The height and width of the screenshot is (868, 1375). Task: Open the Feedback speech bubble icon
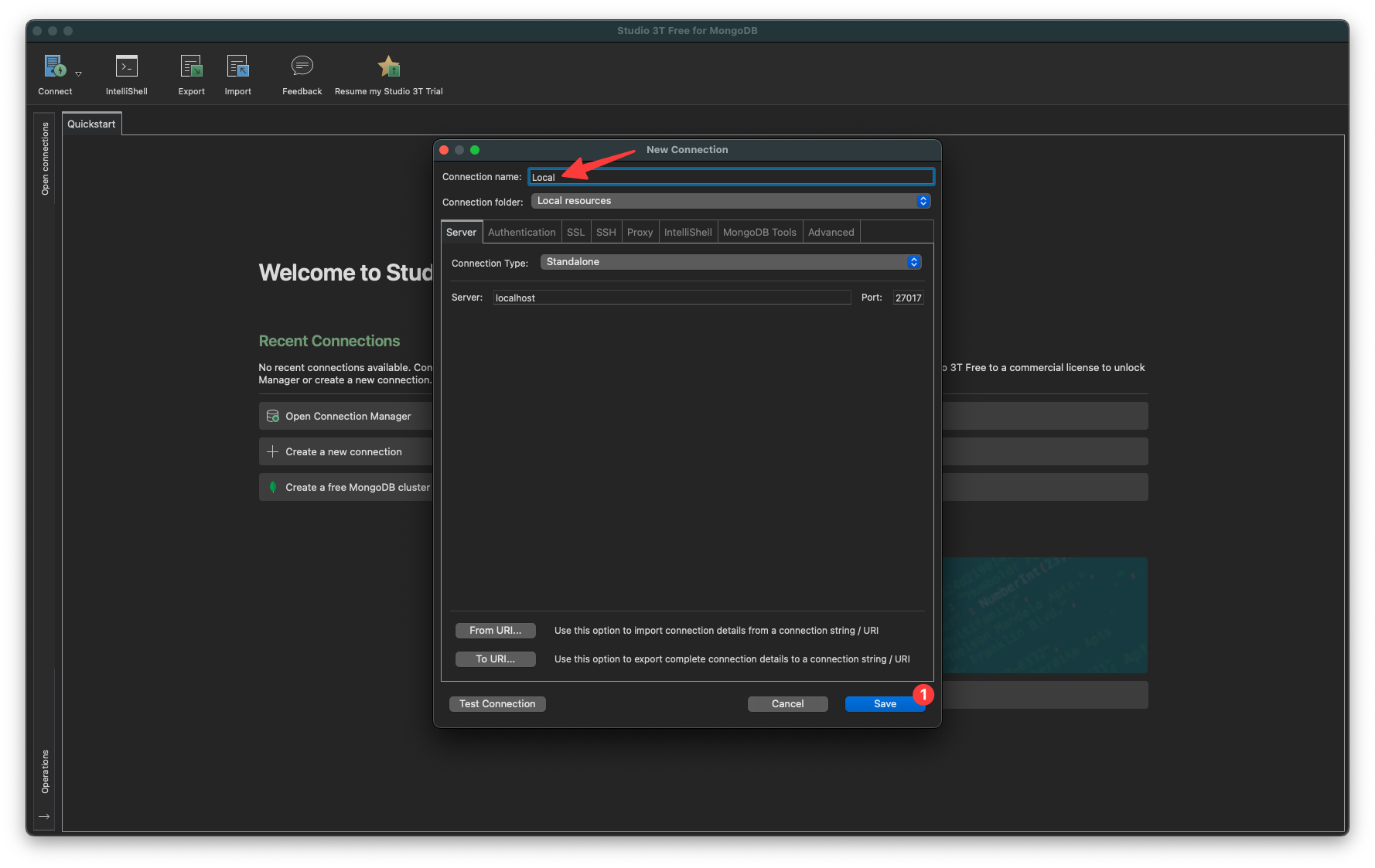pos(302,66)
